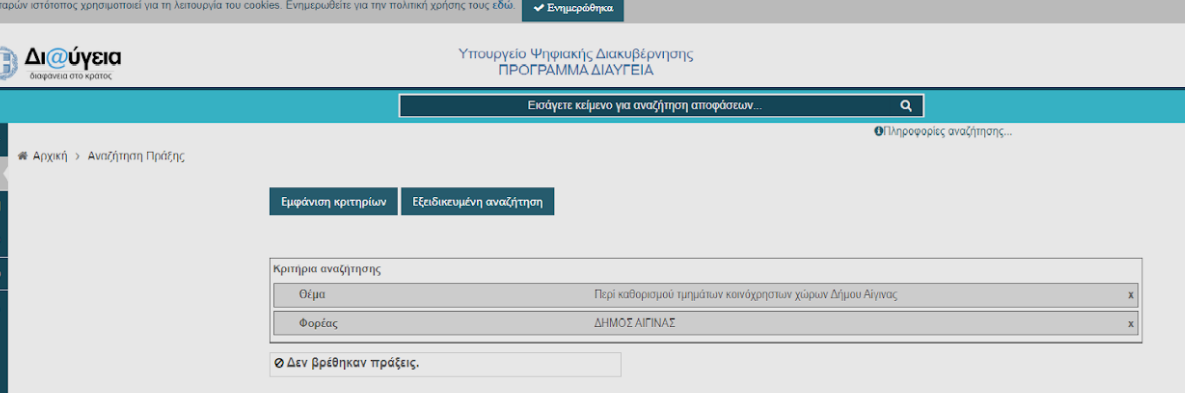The width and height of the screenshot is (1185, 393).
Task: Open Πληροφορίες αναζήτησης search info
Action: tap(948, 132)
